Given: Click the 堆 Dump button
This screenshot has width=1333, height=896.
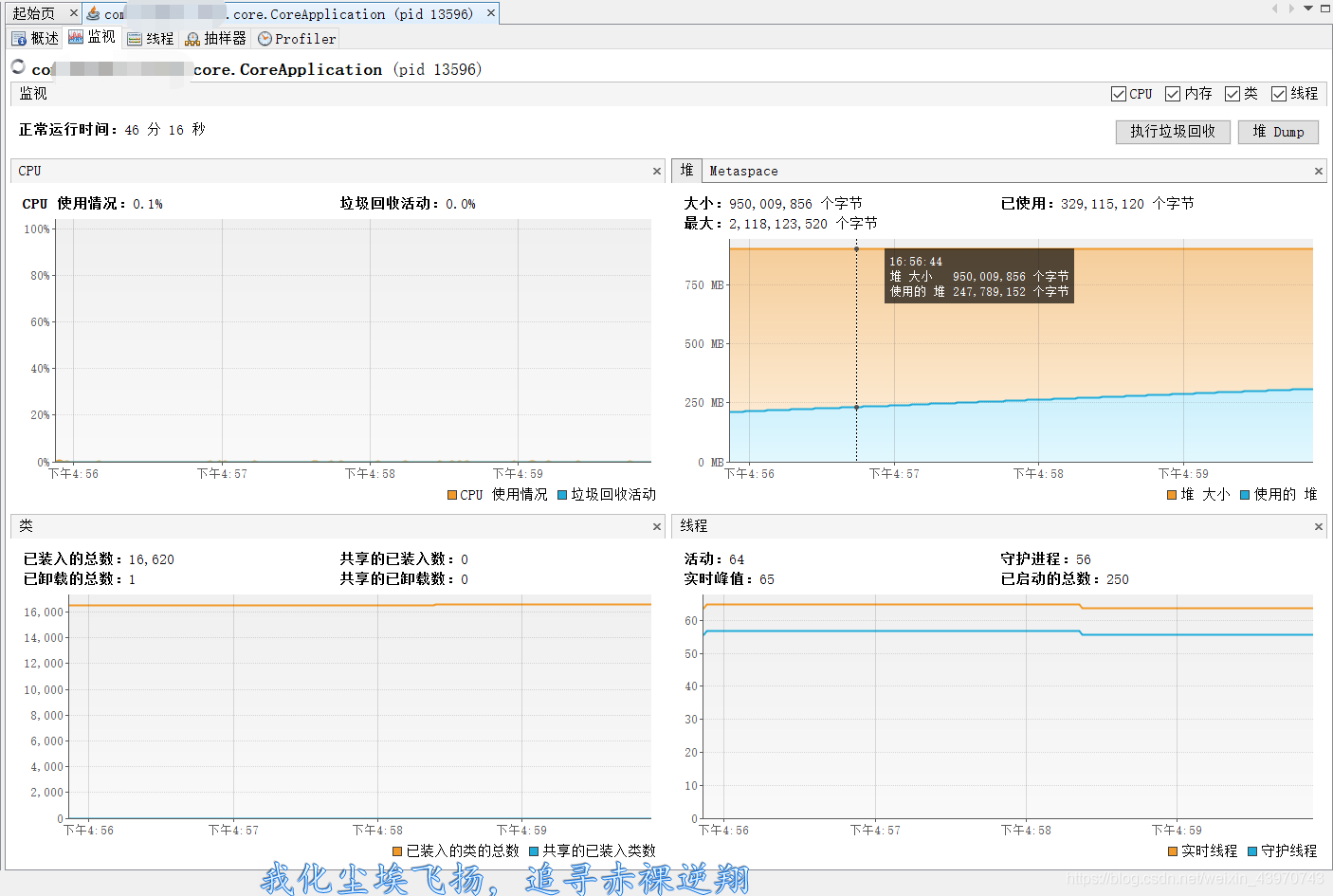Looking at the screenshot, I should point(1278,132).
